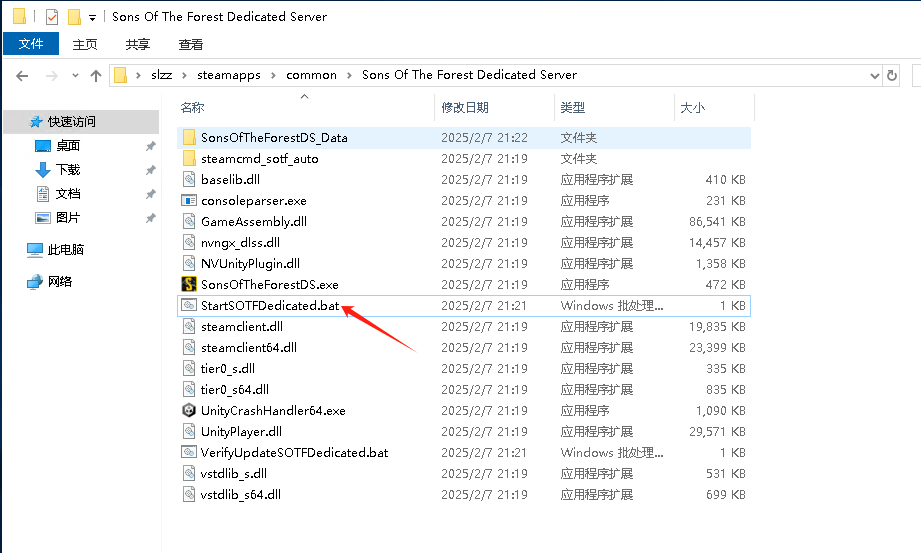Sort files by 类型 column header
The height and width of the screenshot is (553, 921).
click(572, 108)
